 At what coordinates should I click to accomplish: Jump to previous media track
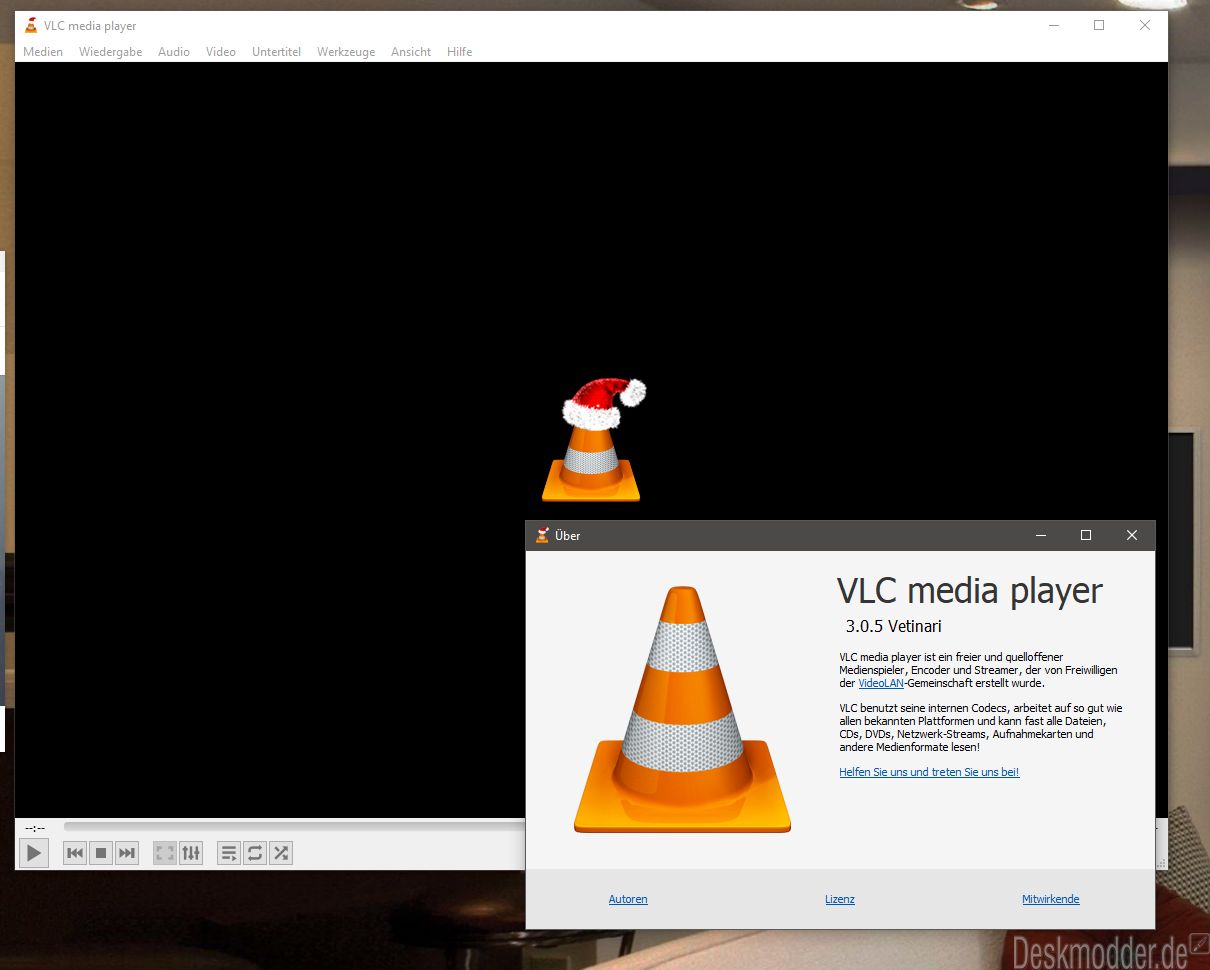coord(75,853)
